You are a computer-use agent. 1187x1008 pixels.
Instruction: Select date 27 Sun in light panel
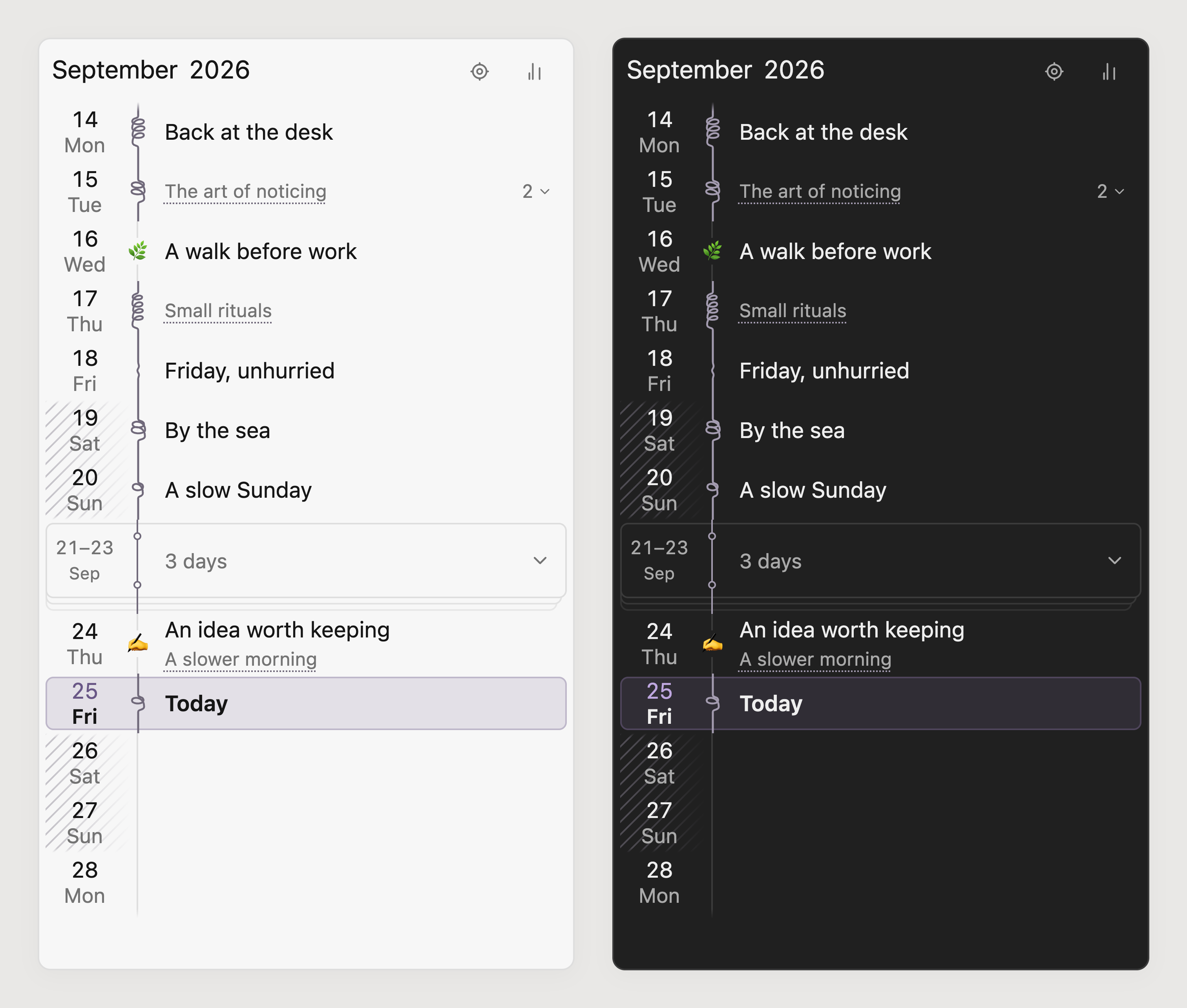click(84, 823)
